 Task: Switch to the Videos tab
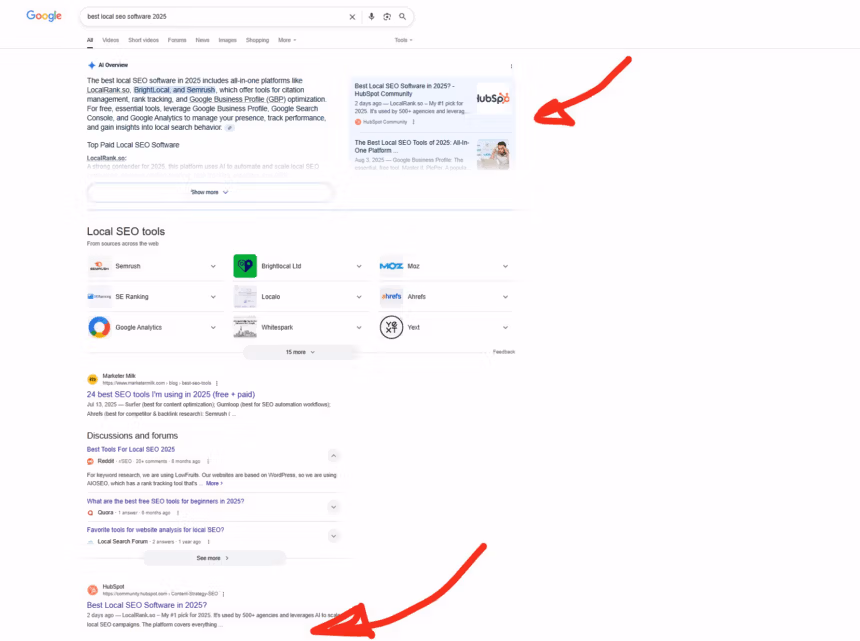coord(110,40)
